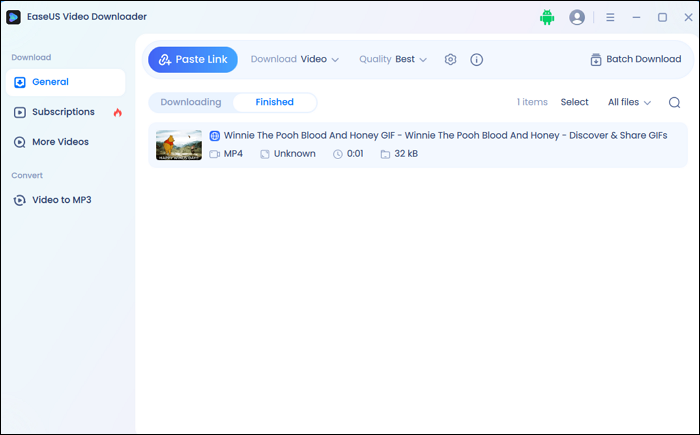Click the info circle icon

[x=476, y=59]
